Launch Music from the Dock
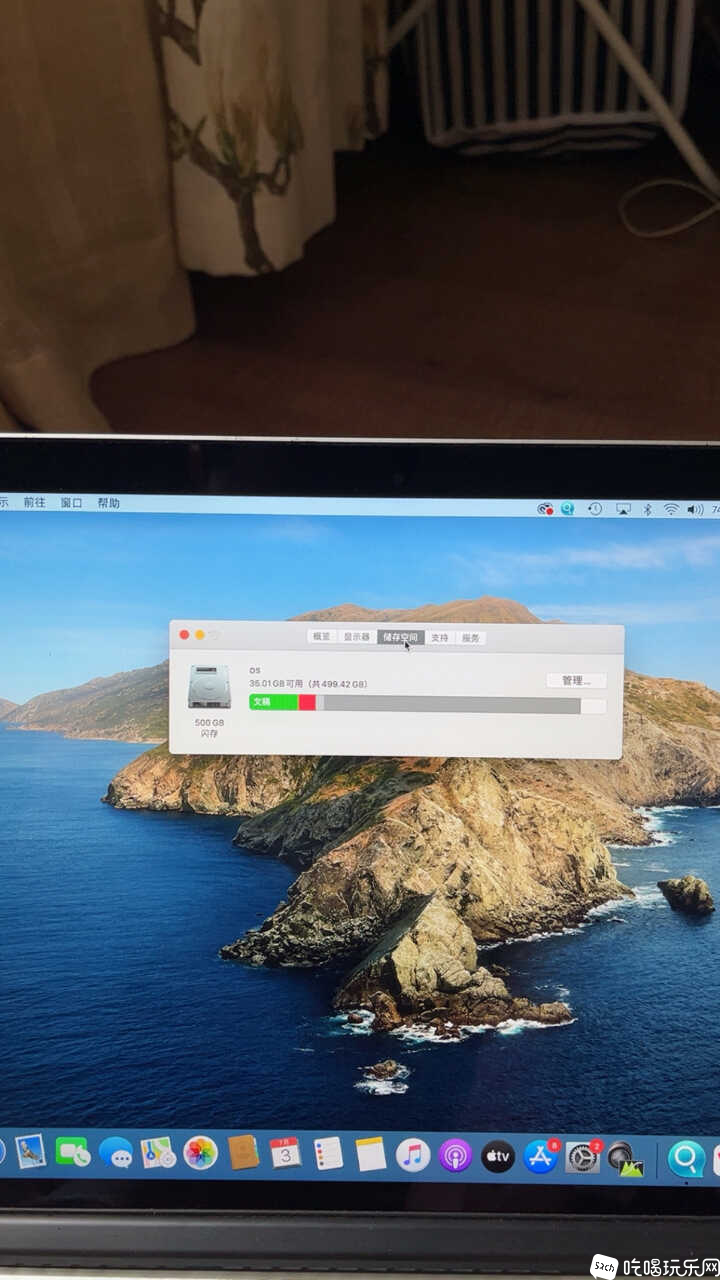 413,1155
